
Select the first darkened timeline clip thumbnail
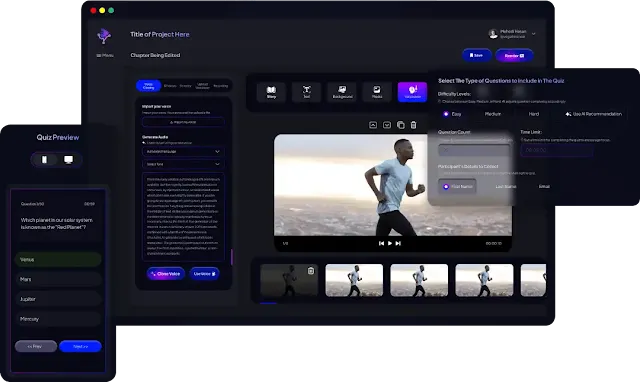(x=289, y=280)
